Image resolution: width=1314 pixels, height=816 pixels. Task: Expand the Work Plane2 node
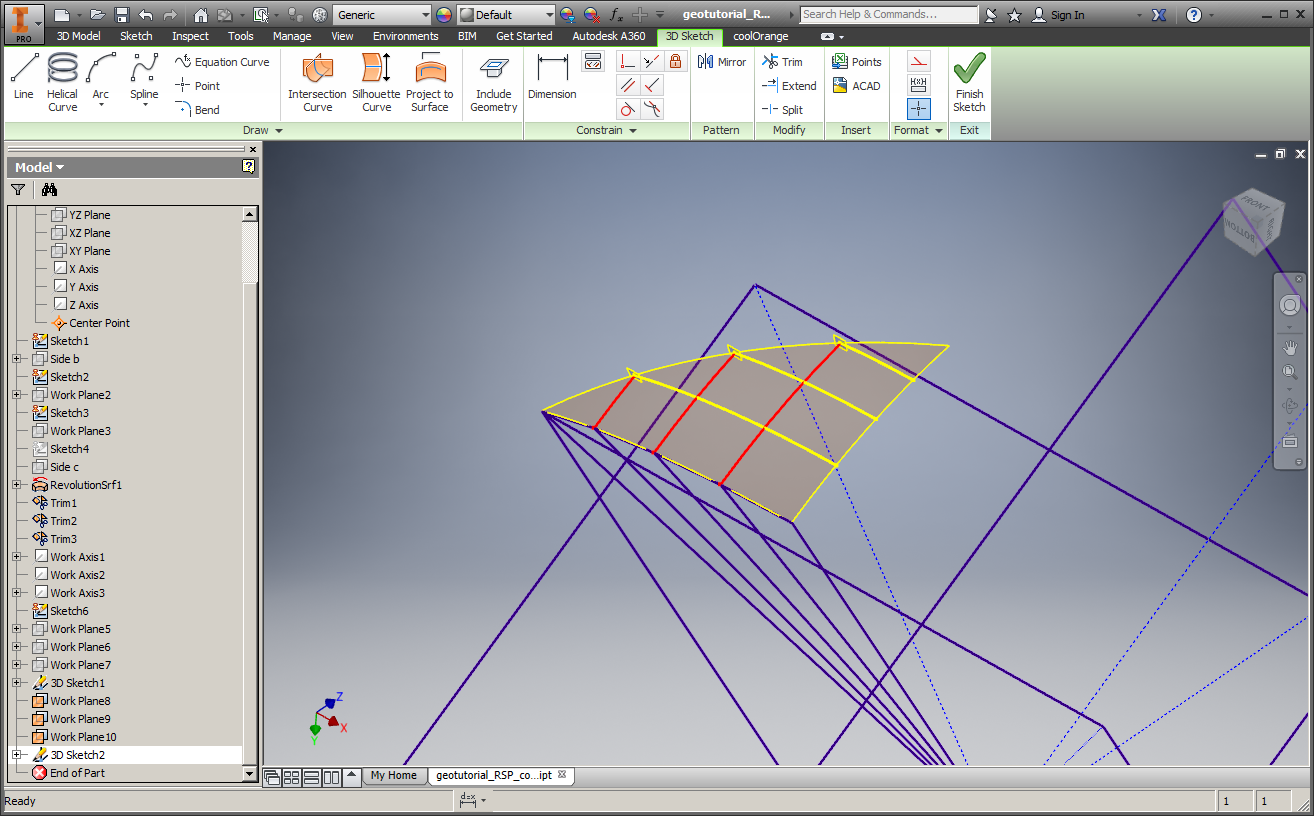(16, 395)
